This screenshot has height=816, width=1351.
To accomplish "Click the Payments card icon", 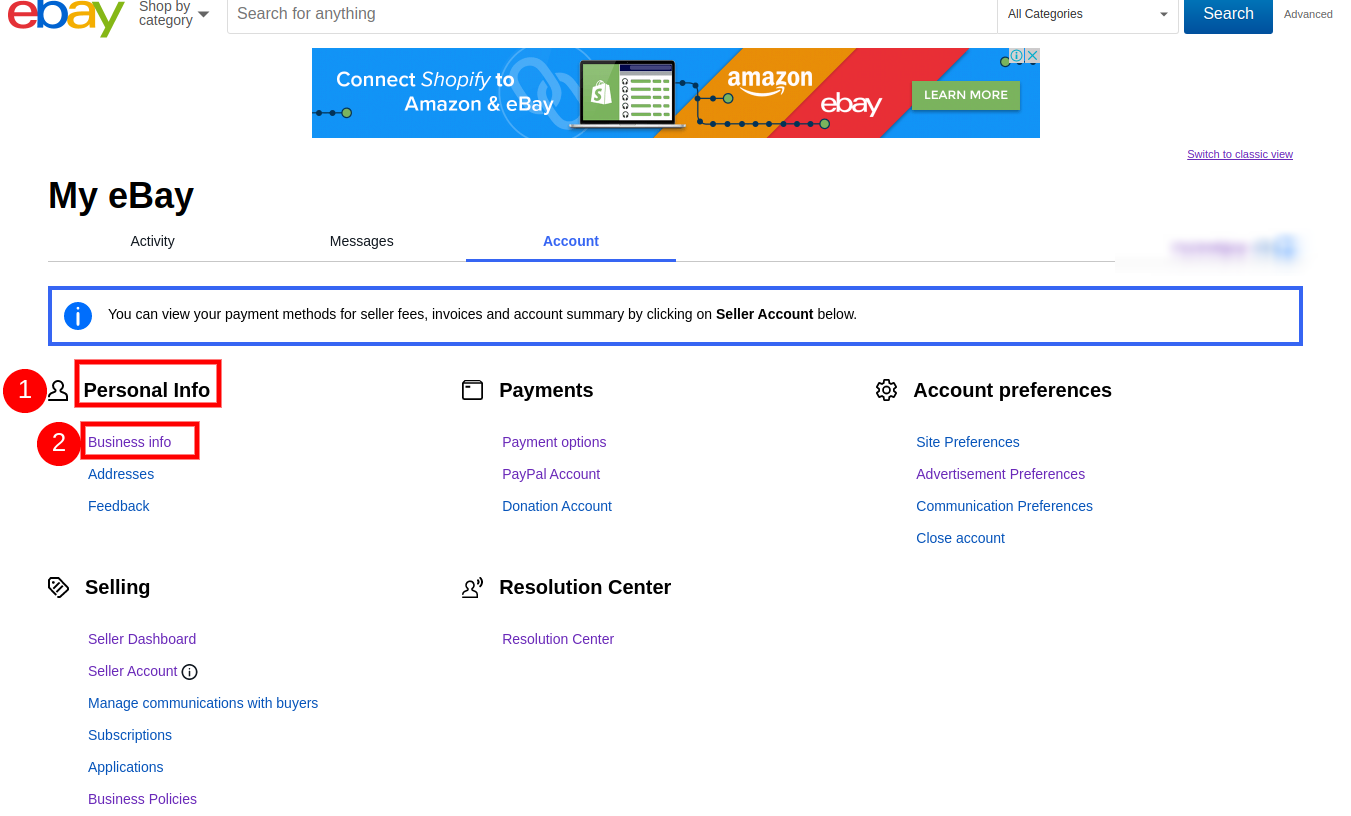I will (x=472, y=390).
